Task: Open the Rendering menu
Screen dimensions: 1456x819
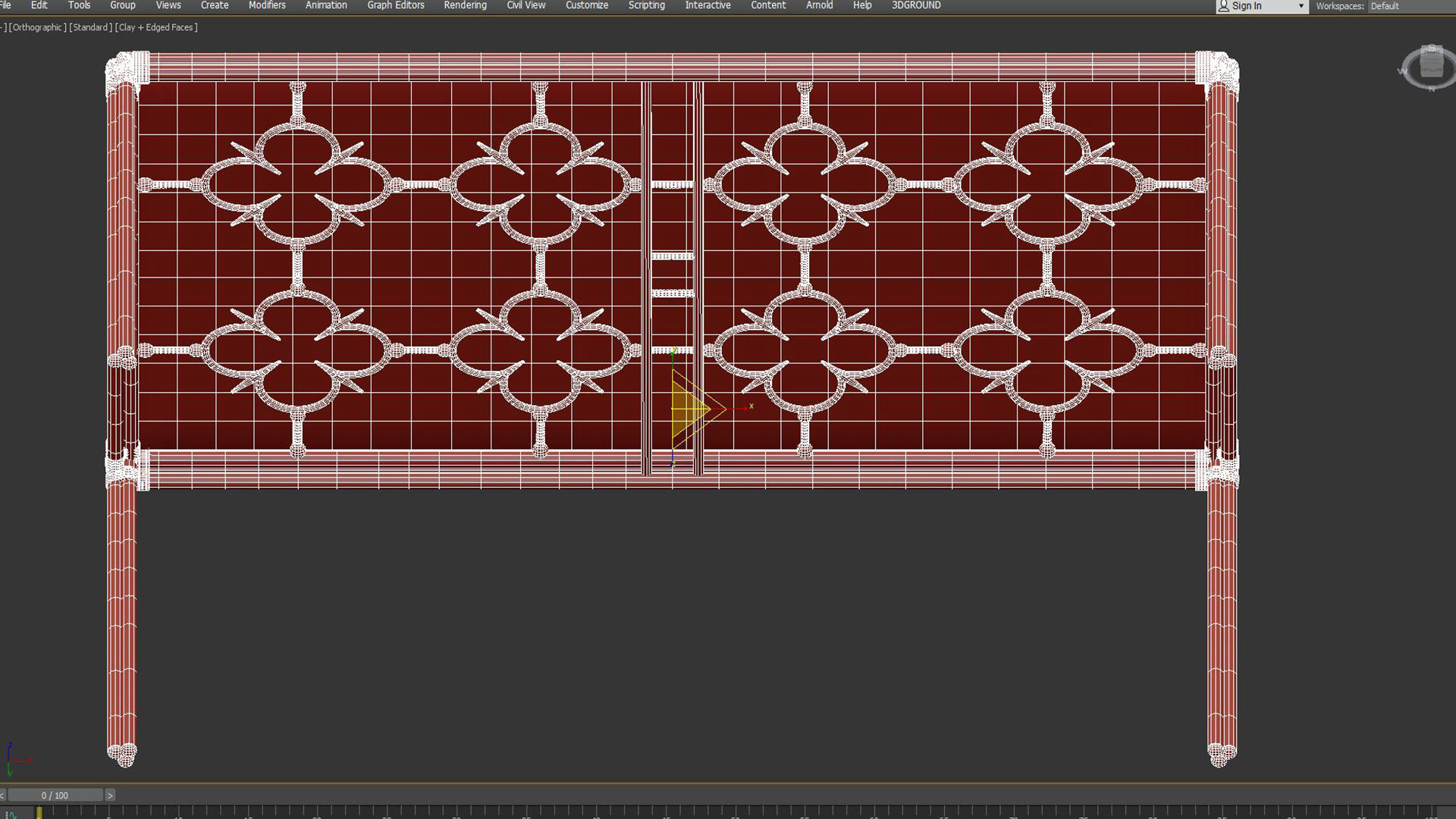Action: click(x=465, y=5)
